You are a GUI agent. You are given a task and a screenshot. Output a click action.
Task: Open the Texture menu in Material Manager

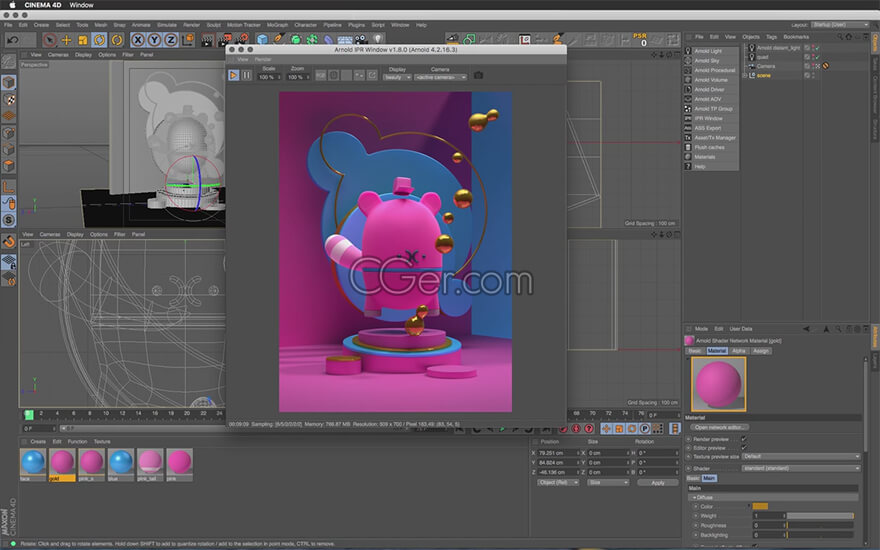coord(102,442)
